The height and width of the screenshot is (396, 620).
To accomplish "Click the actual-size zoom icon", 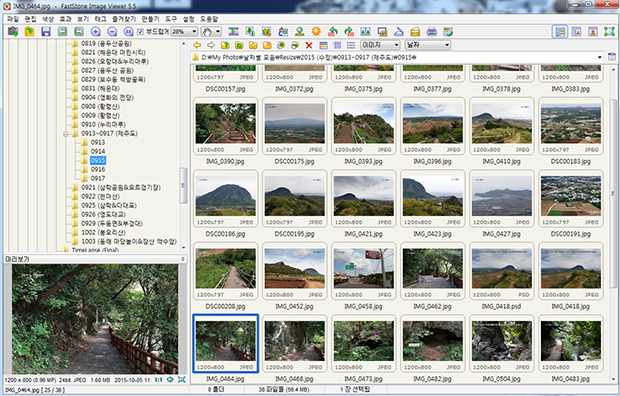I will point(128,32).
